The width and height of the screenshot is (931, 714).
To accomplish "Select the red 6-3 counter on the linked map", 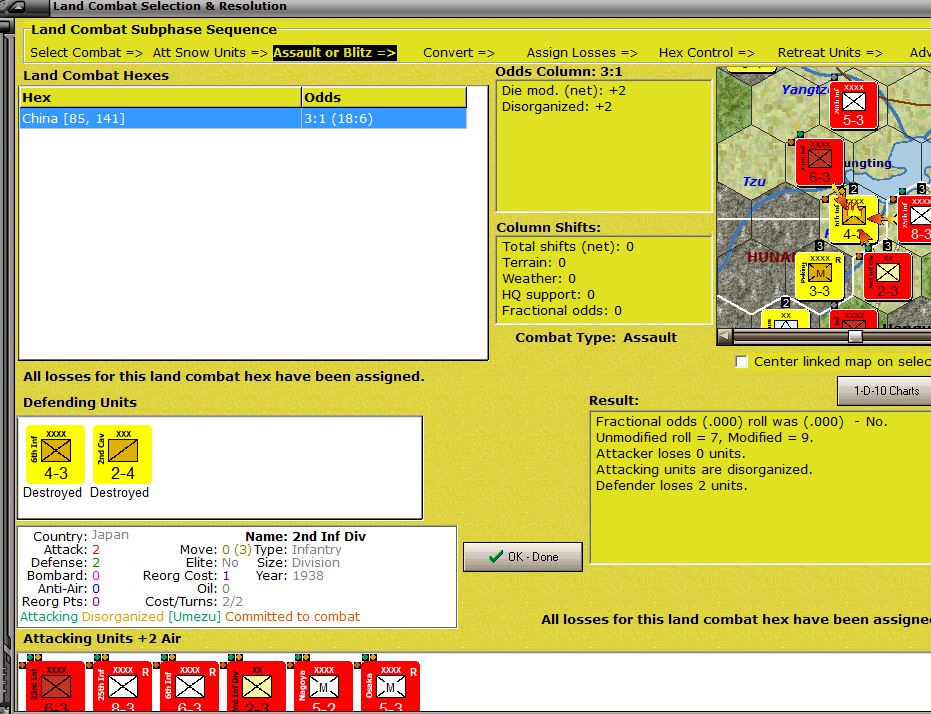I will point(819,162).
